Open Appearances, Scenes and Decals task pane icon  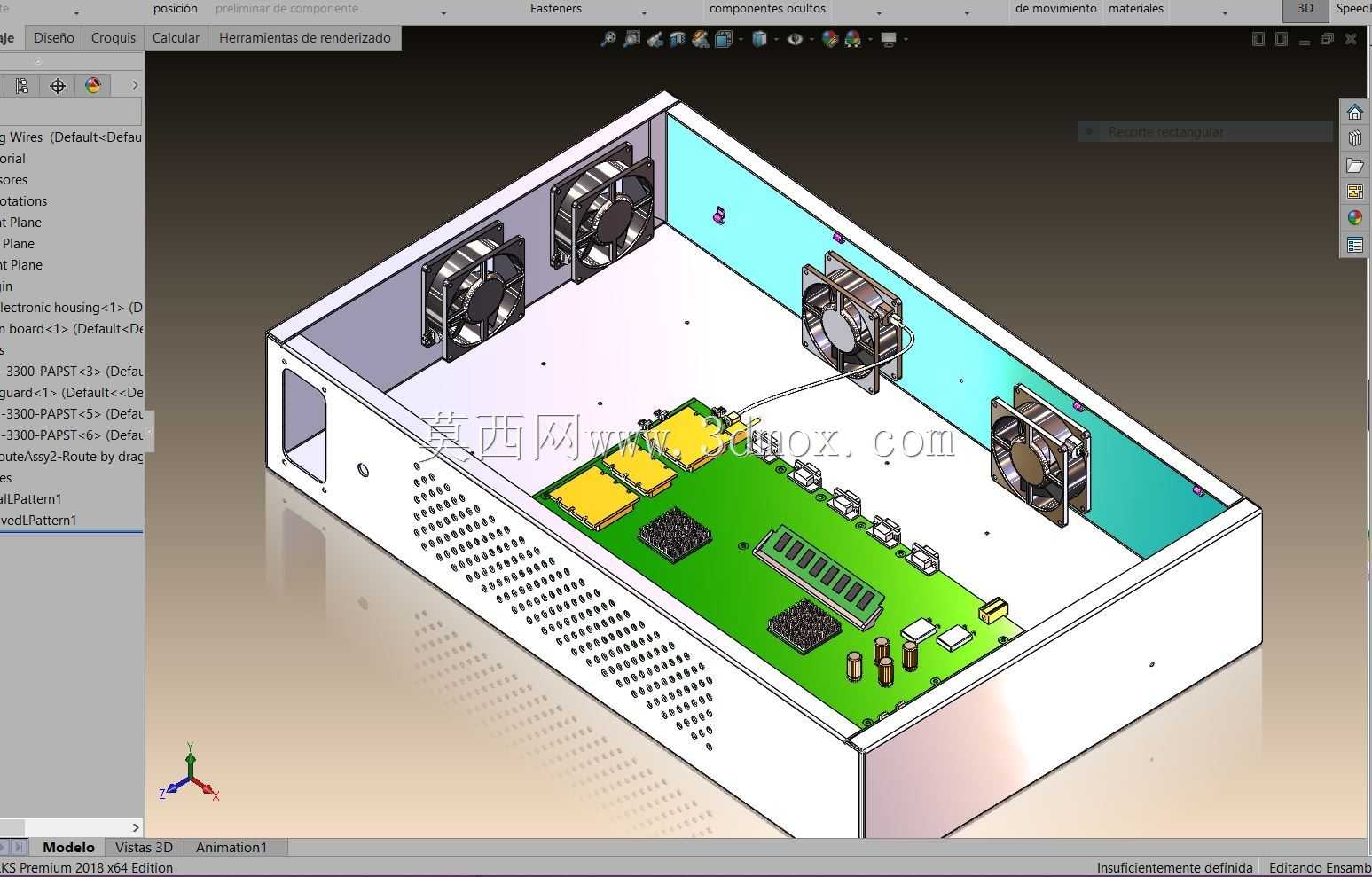pos(1354,218)
